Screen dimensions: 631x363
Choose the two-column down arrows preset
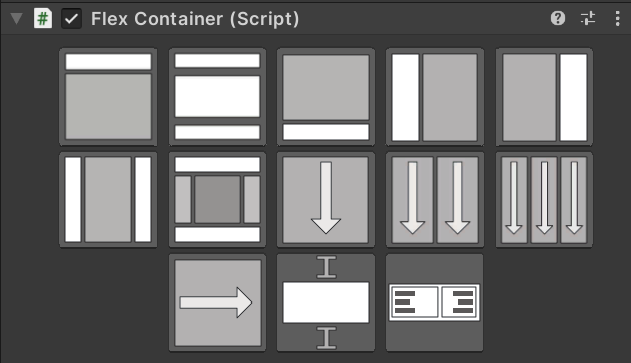pyautogui.click(x=435, y=200)
